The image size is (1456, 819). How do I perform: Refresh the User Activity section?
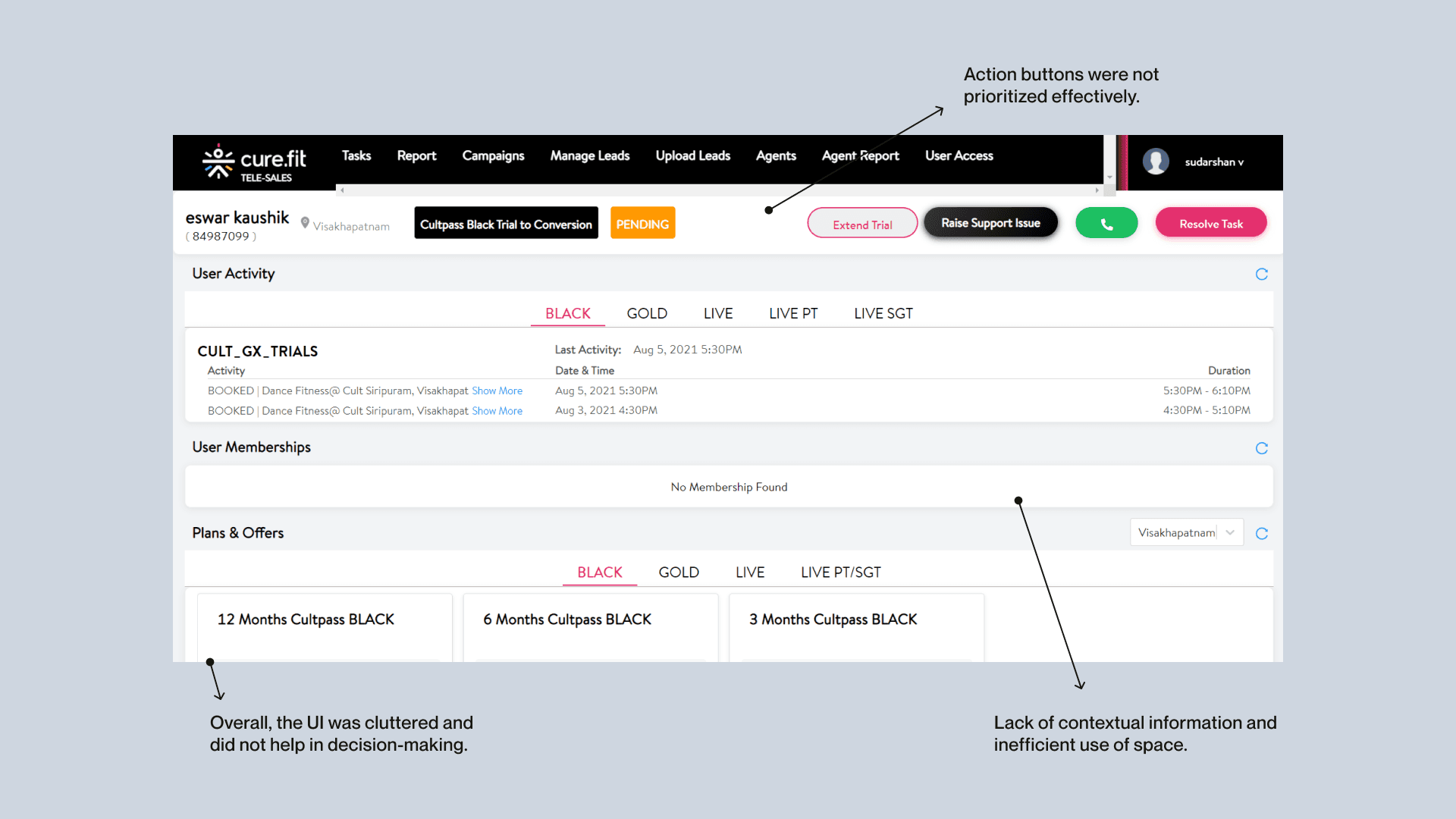(x=1262, y=274)
